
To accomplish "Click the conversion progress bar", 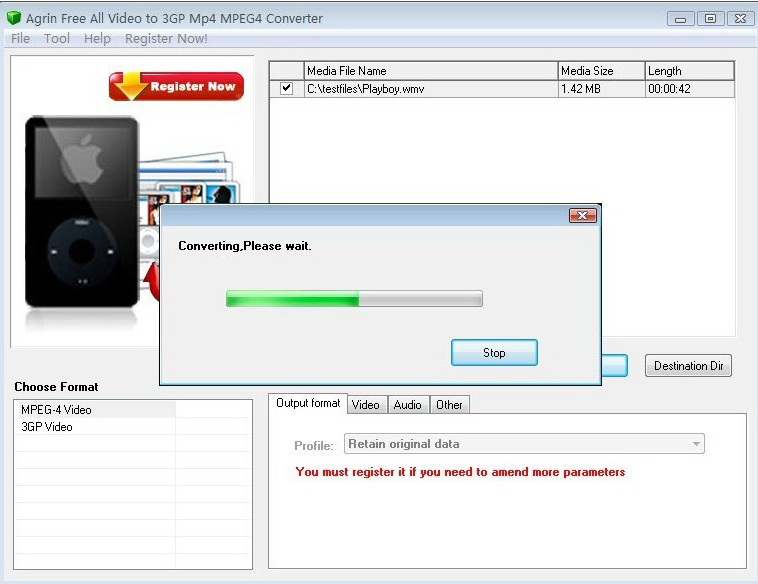I will pyautogui.click(x=354, y=298).
